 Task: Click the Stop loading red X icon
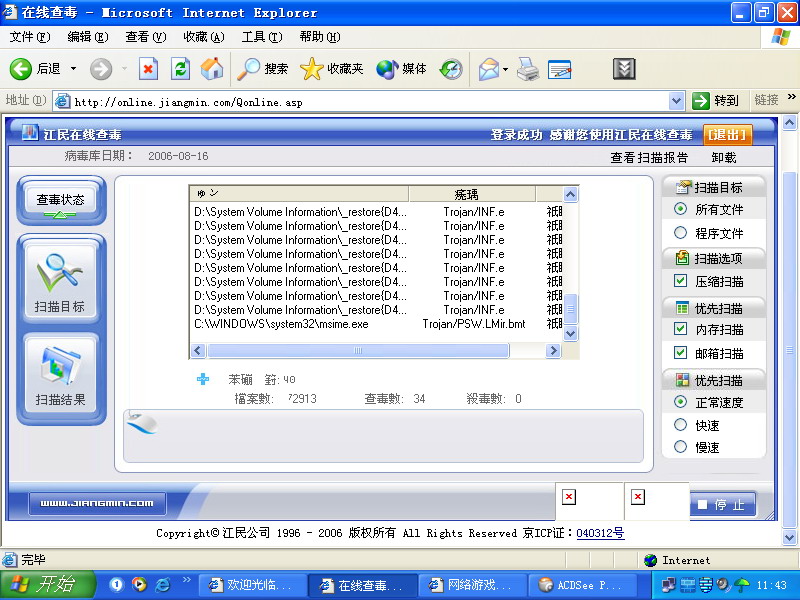[x=148, y=69]
